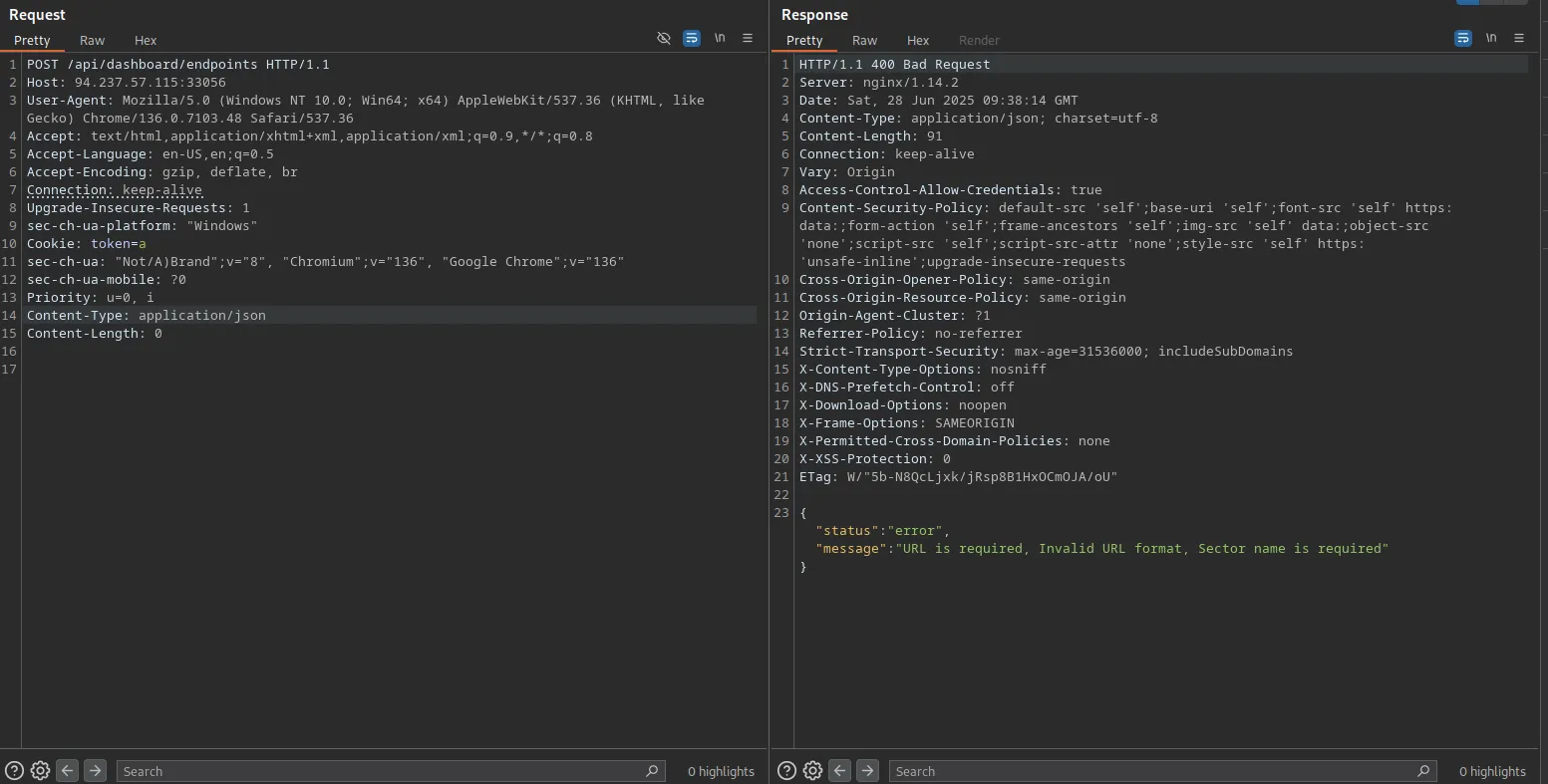The width and height of the screenshot is (1548, 784).
Task: Toggle hidden-characters eye icon in Request panel
Action: (x=664, y=39)
